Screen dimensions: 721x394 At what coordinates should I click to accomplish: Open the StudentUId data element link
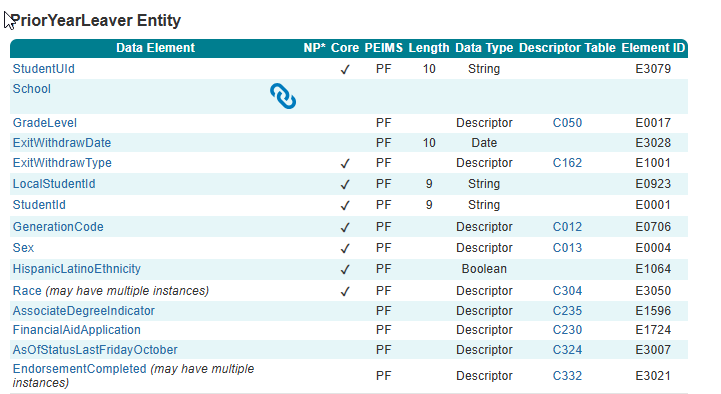click(x=43, y=69)
